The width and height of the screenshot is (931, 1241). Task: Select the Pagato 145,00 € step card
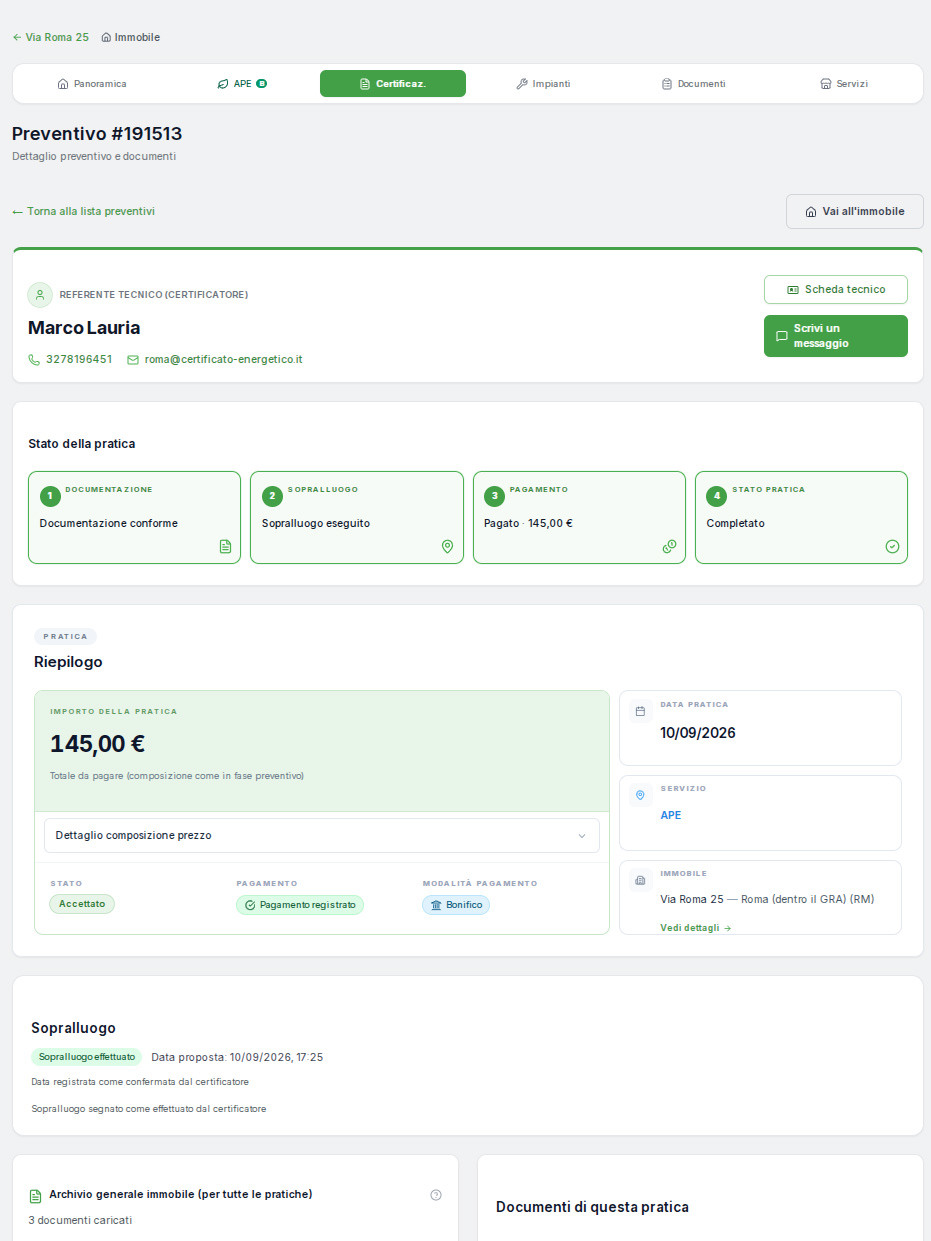(x=579, y=518)
